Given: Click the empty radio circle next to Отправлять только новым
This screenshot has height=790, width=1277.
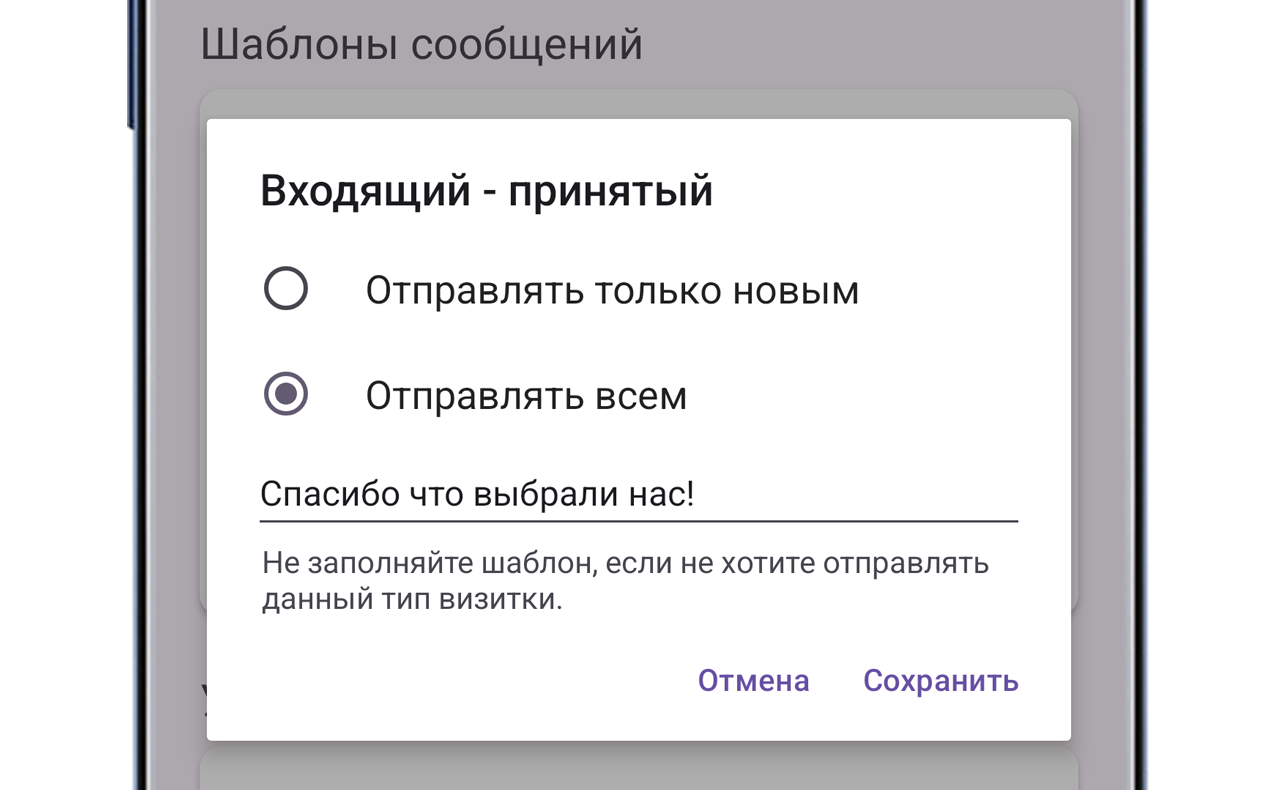Looking at the screenshot, I should click(x=285, y=290).
